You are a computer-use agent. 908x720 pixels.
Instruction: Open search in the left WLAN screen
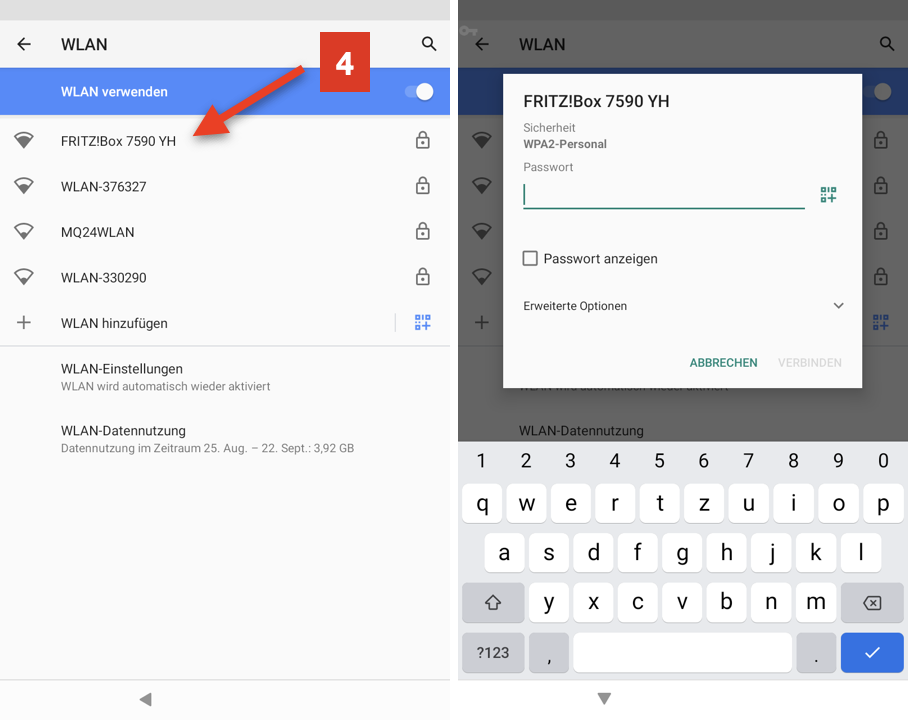(x=429, y=44)
